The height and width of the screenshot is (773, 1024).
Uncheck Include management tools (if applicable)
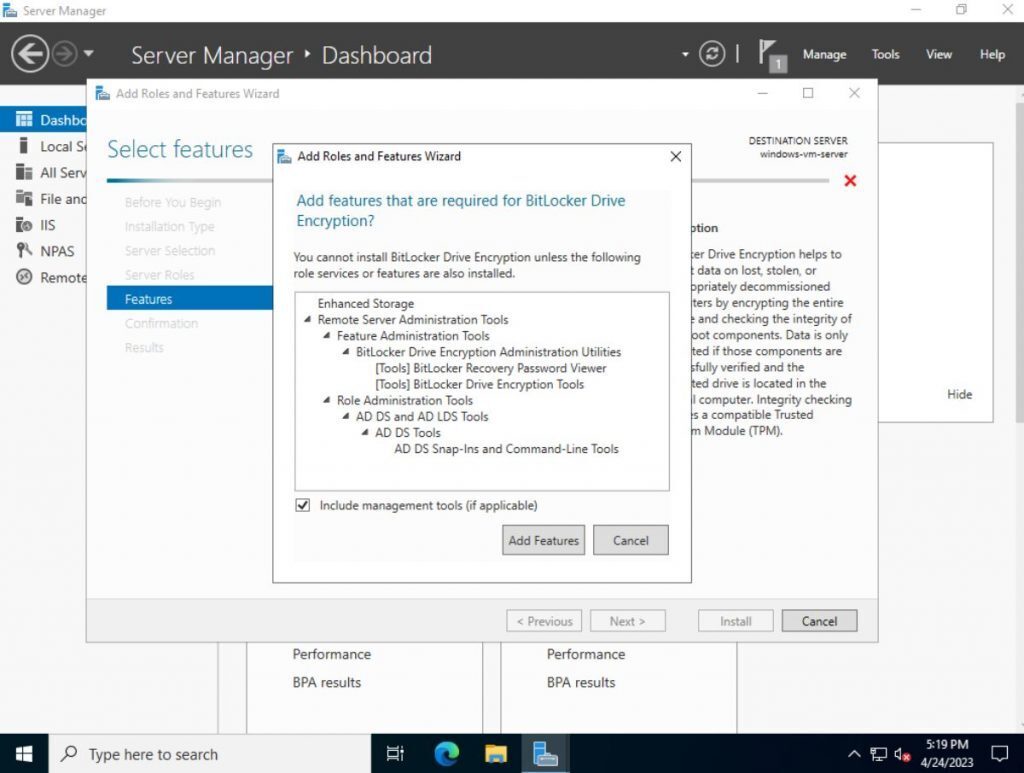[x=302, y=505]
